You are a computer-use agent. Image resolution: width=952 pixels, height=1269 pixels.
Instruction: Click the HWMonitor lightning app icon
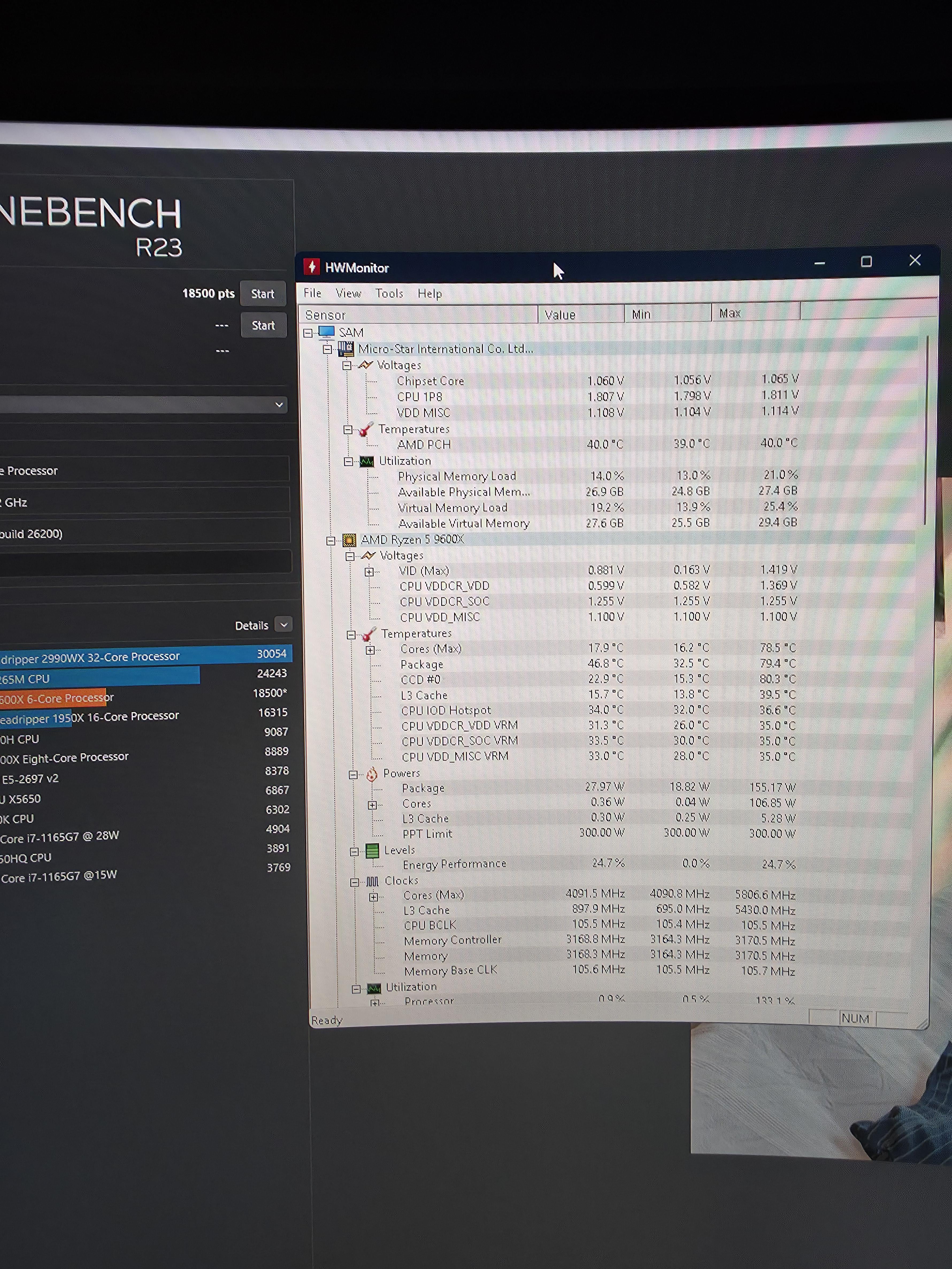click(312, 267)
